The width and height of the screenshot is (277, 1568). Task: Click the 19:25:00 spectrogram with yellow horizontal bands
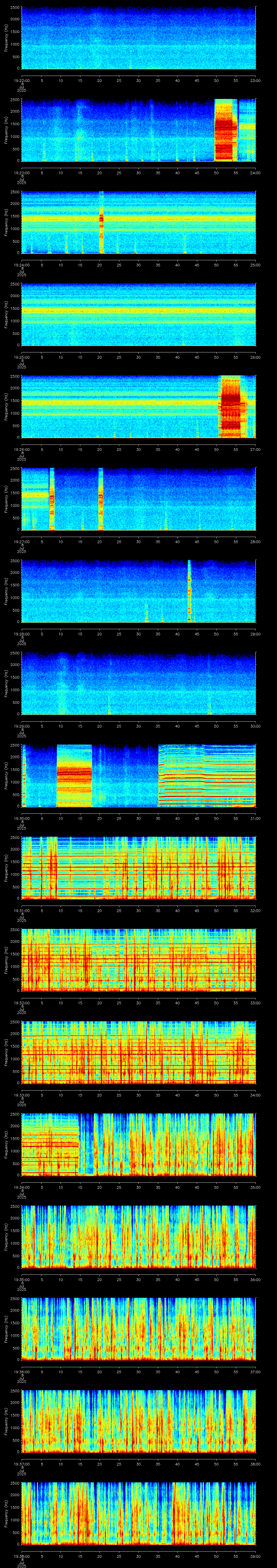tap(138, 315)
